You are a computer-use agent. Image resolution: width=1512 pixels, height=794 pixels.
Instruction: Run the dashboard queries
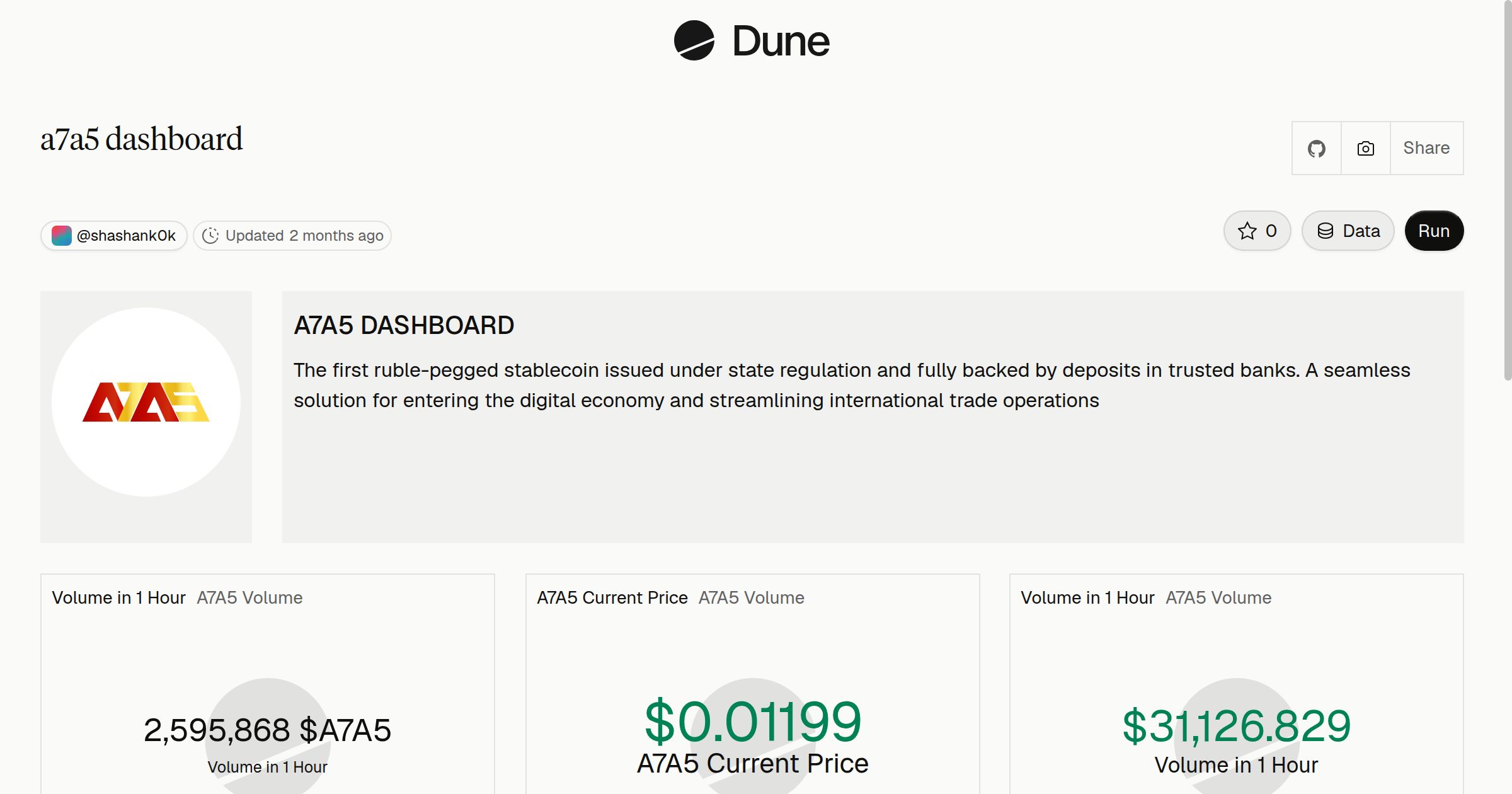pos(1434,231)
